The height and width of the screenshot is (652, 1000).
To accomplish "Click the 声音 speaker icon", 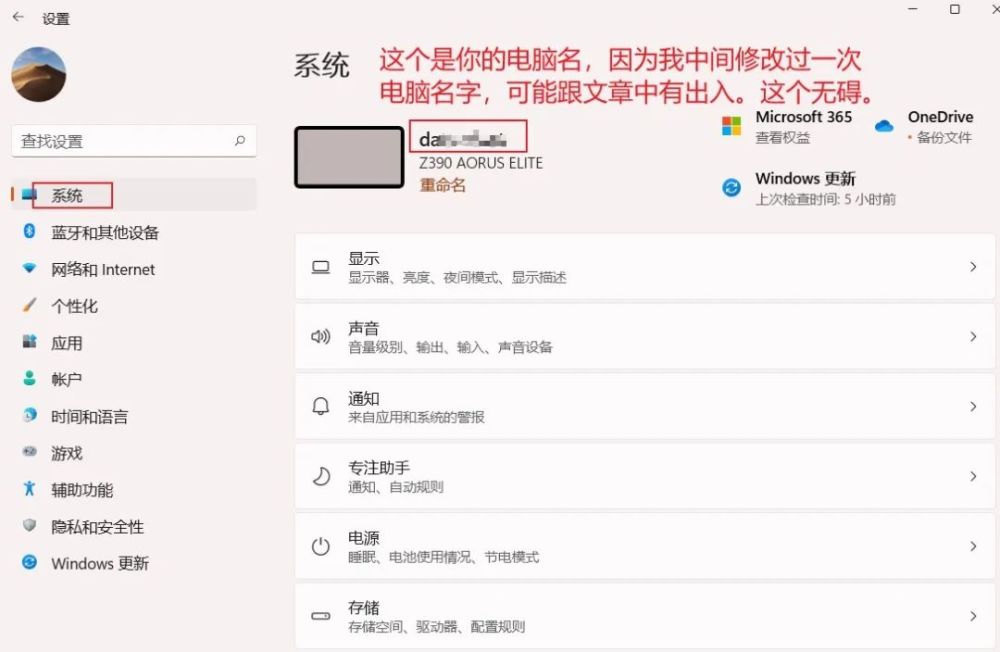I will coord(321,336).
